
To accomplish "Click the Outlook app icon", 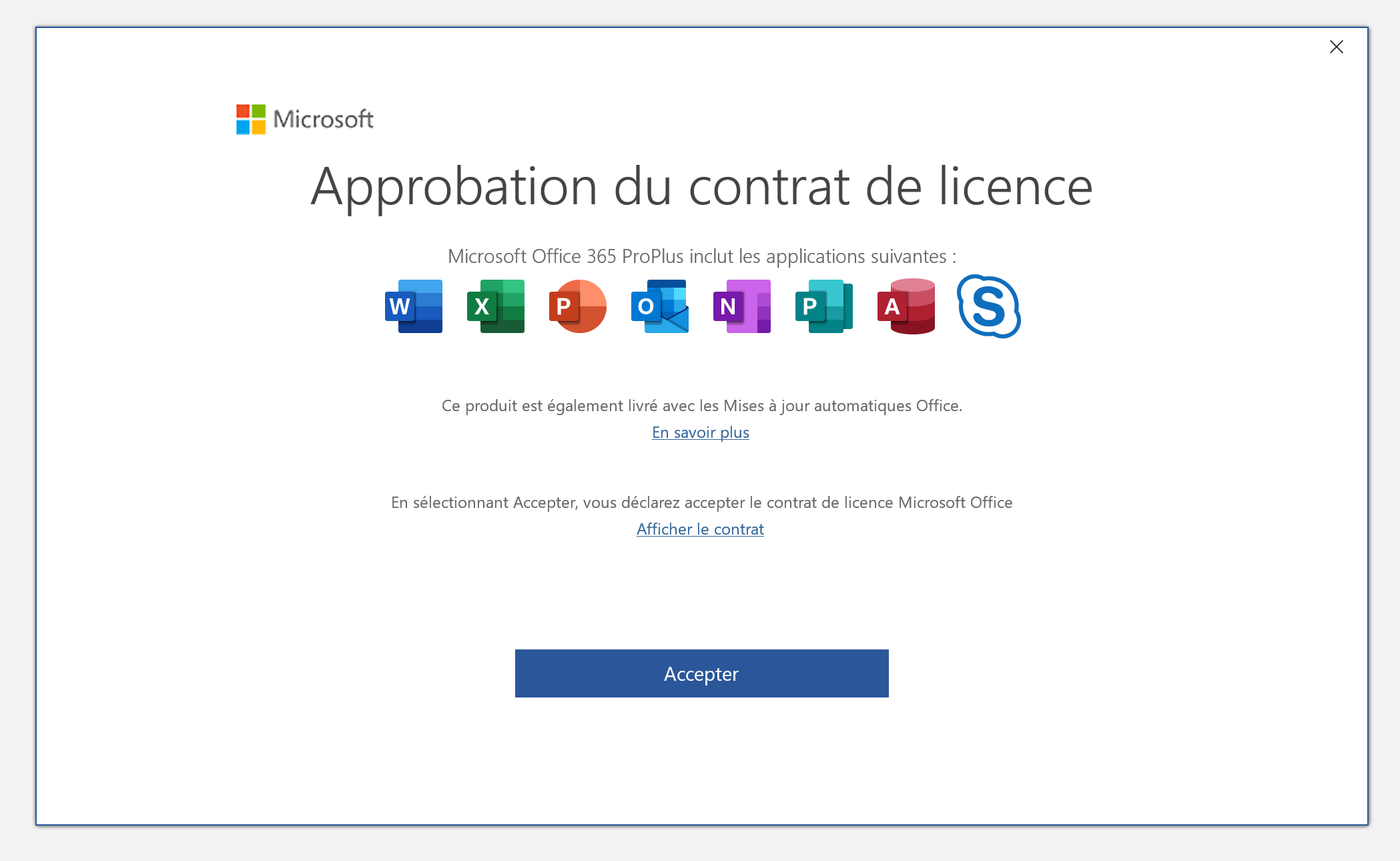I will point(660,306).
